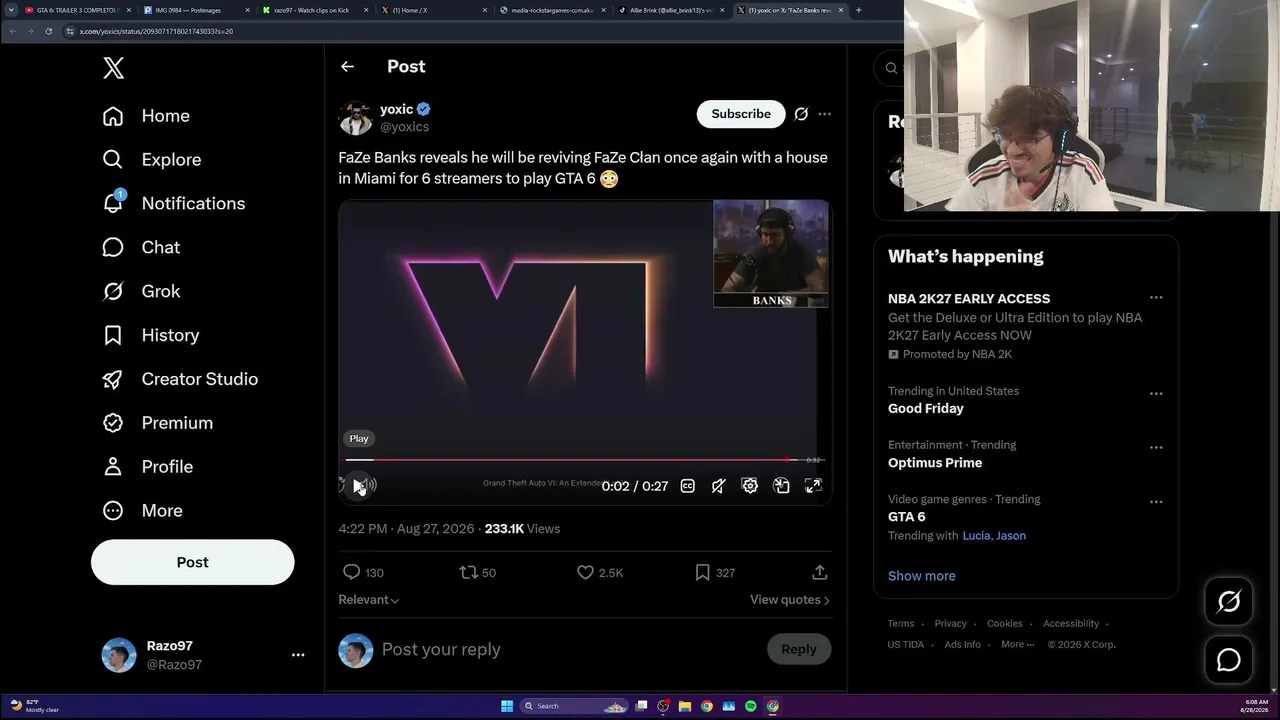The image size is (1280, 720).
Task: Open a new browser tab
Action: click(858, 10)
